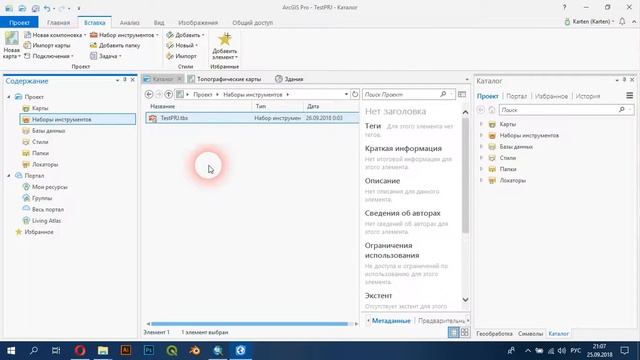Open Task (Задача) dropdown
Viewport: 640px width, 360px height.
pos(105,56)
